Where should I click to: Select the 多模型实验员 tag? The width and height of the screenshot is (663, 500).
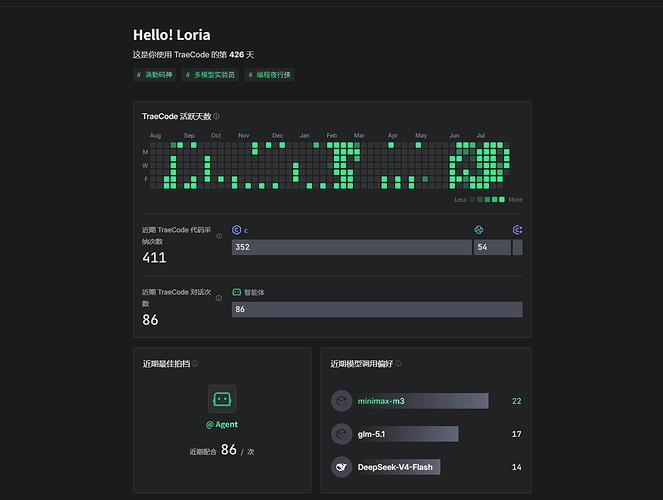(210, 75)
